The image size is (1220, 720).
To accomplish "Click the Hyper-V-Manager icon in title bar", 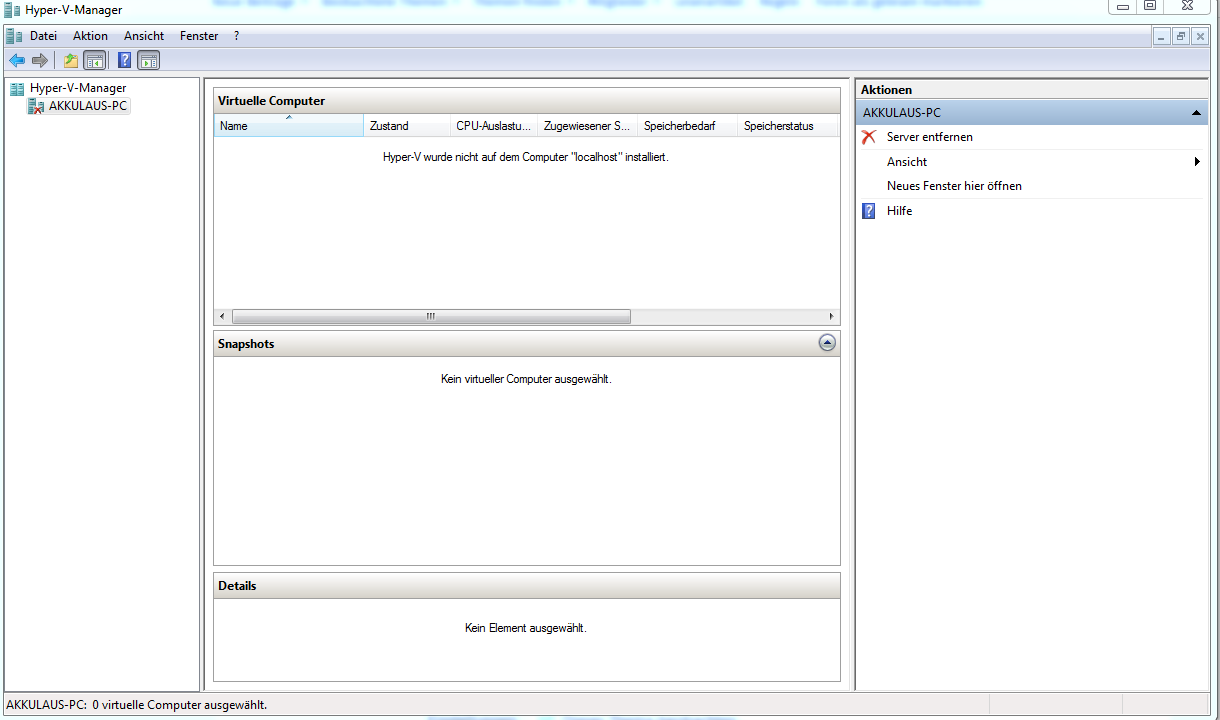I will coord(12,10).
